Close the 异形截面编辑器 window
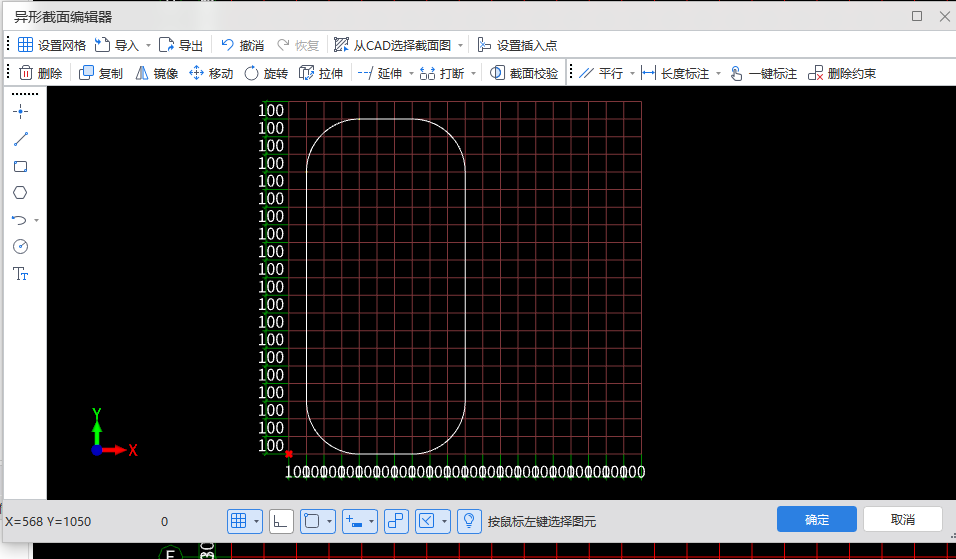Screen dimensions: 956x559 [944, 16]
